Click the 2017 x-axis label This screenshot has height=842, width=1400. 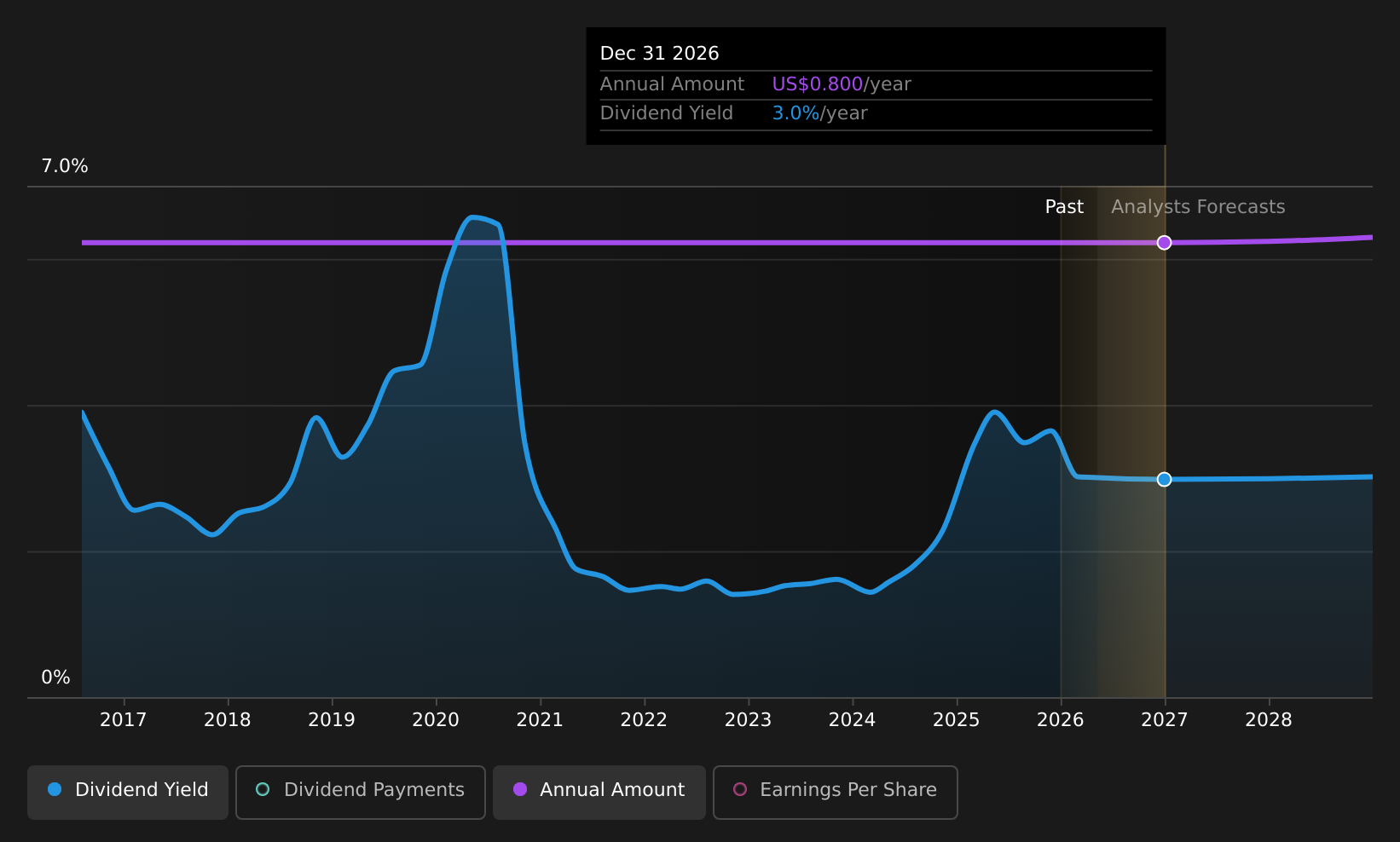pyautogui.click(x=124, y=720)
